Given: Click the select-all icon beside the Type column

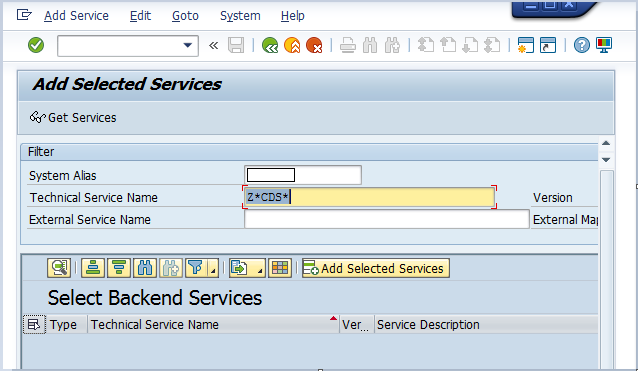Looking at the screenshot, I should [x=34, y=325].
